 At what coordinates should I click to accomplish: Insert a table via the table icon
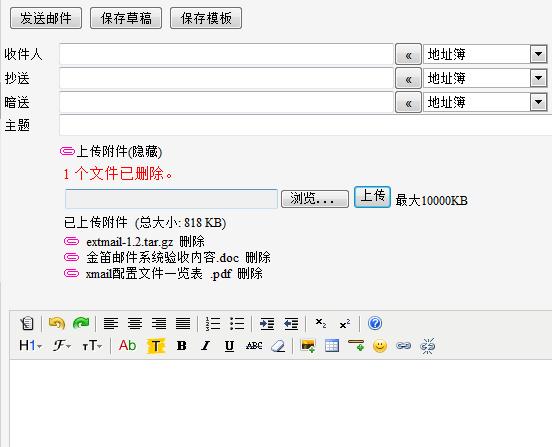[332, 346]
